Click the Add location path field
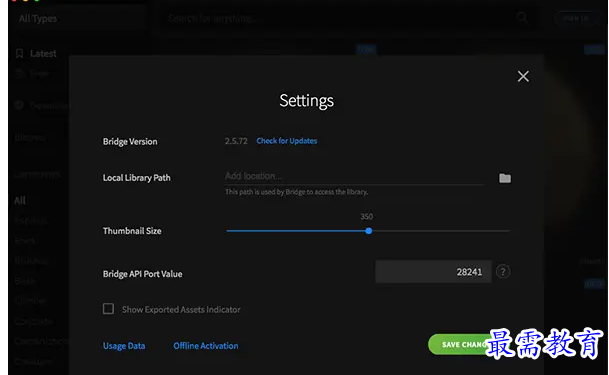This screenshot has height=375, width=609. pos(354,176)
